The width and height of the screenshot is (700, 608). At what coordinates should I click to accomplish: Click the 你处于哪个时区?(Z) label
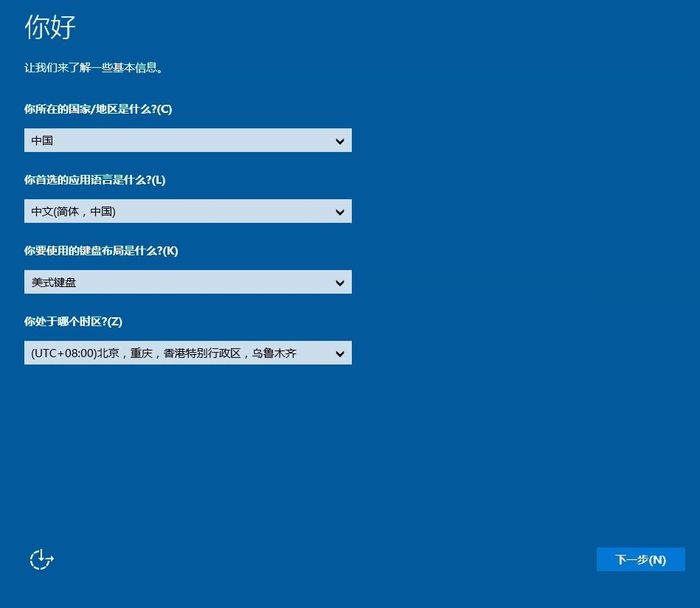point(73,321)
